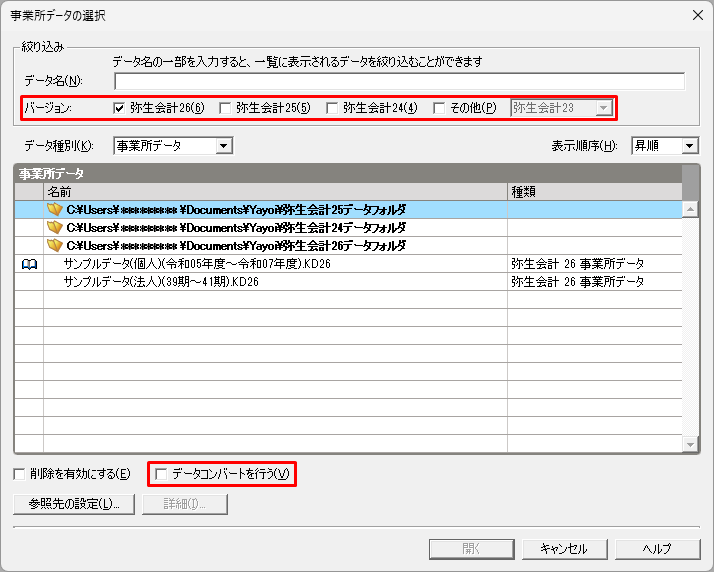Click the キャンセル button
This screenshot has height=572, width=714.
click(563, 548)
